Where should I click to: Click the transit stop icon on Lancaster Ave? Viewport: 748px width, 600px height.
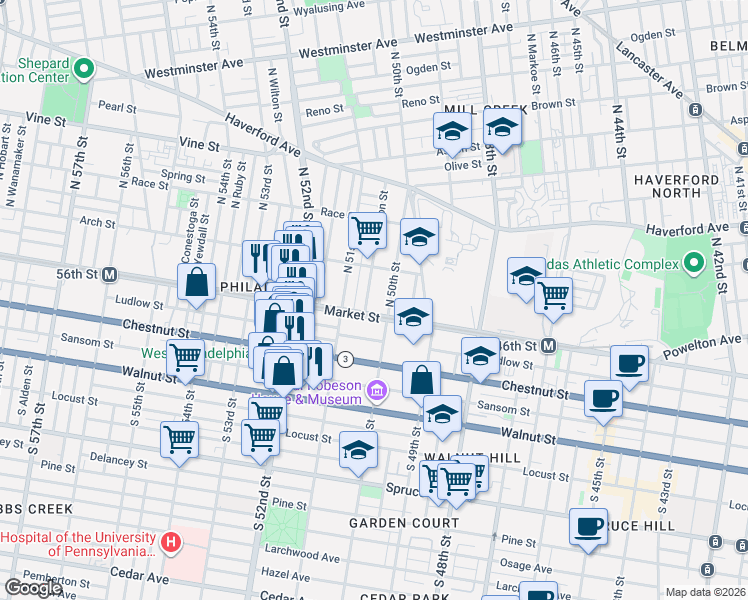pos(696,110)
